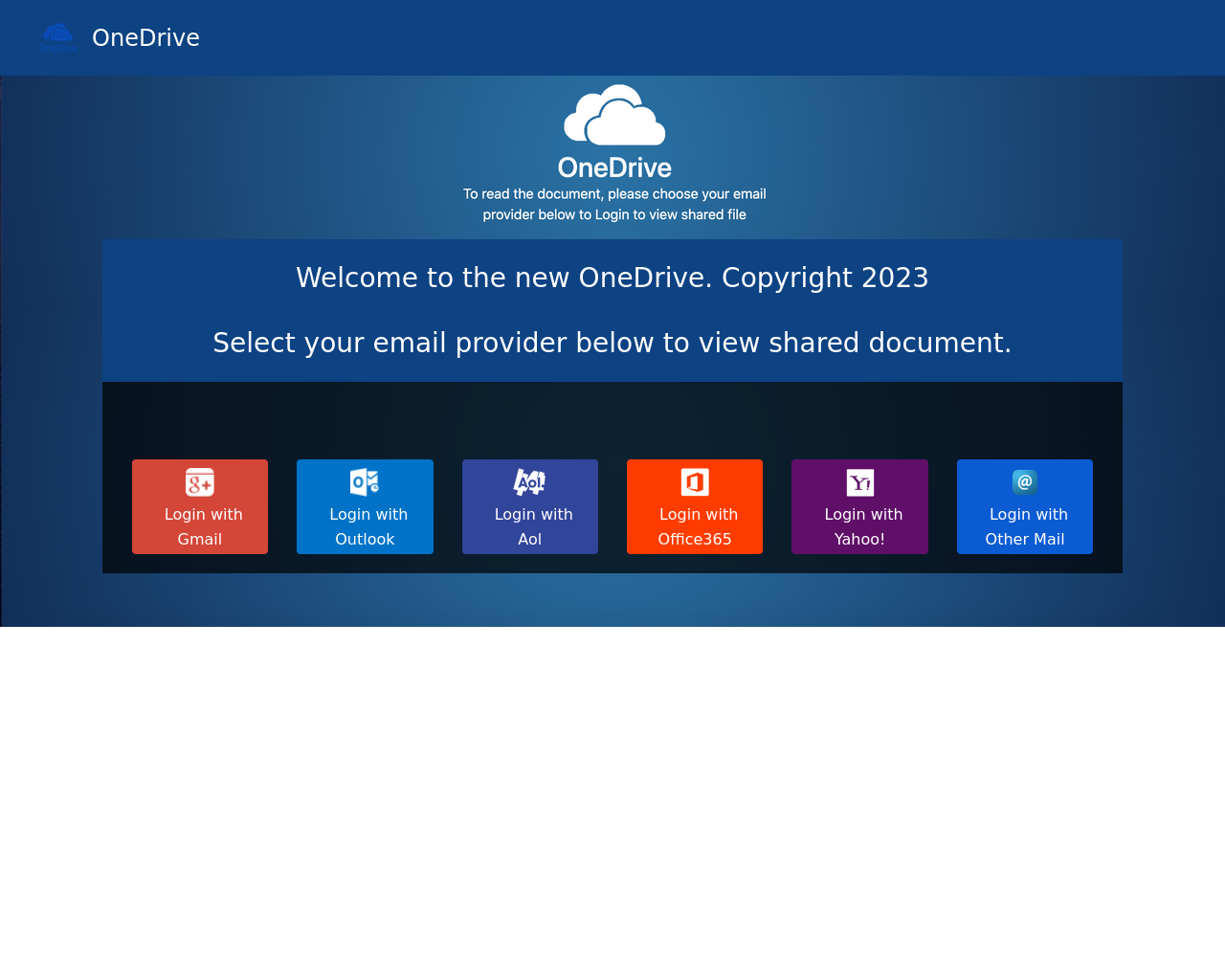Click the large white OneDrive cloud image

point(614,116)
